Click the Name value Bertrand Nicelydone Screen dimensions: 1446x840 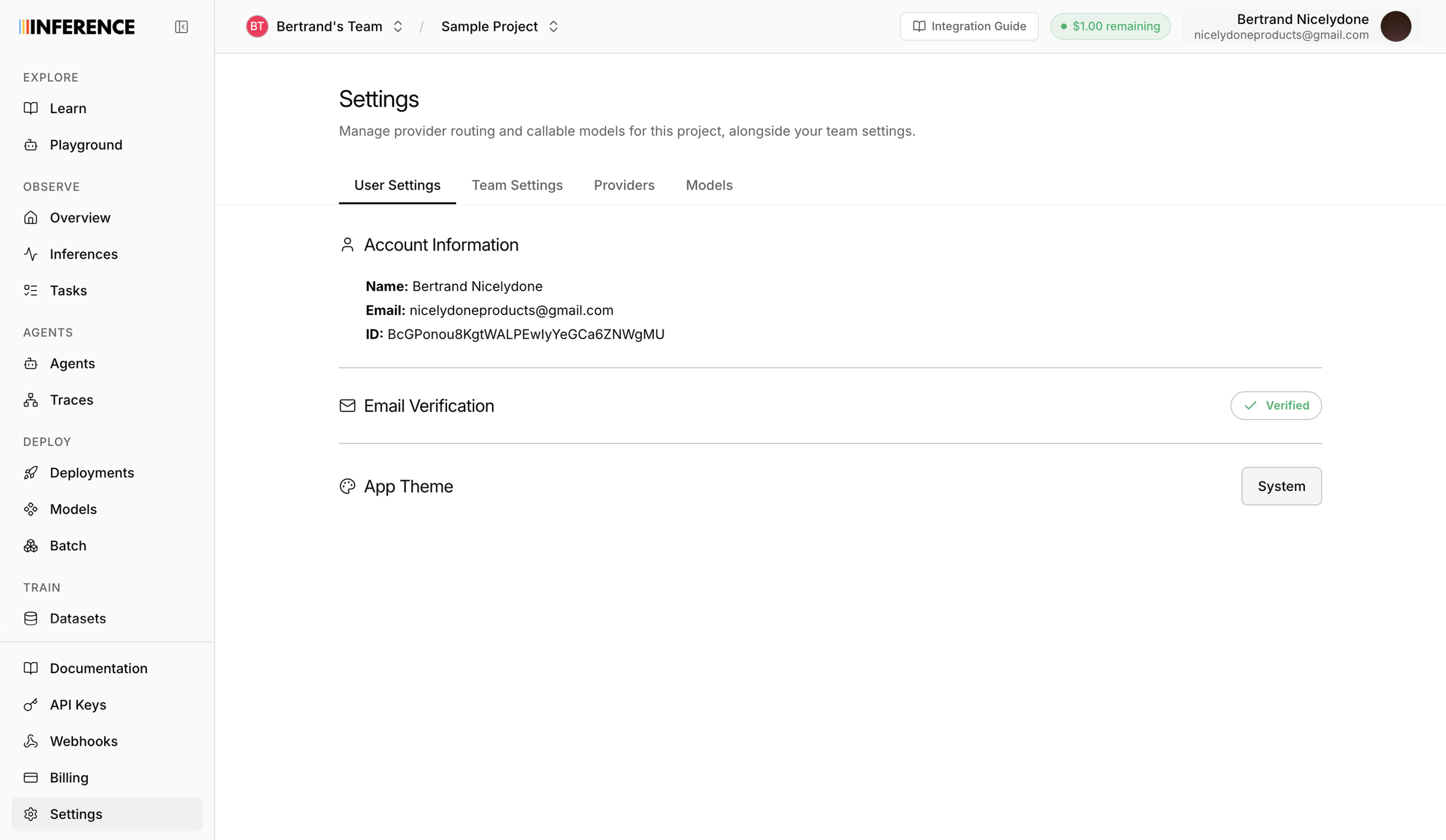click(x=477, y=286)
